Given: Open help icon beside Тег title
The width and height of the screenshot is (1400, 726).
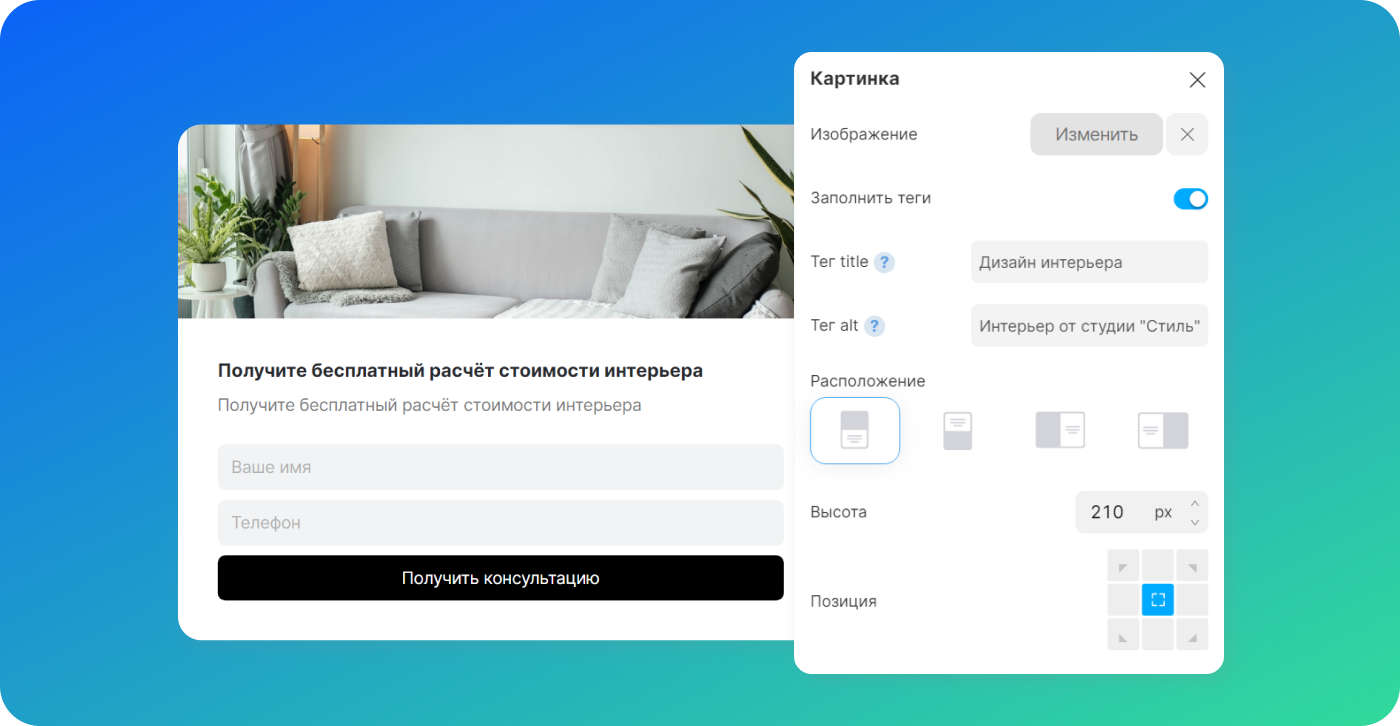Looking at the screenshot, I should click(x=884, y=262).
